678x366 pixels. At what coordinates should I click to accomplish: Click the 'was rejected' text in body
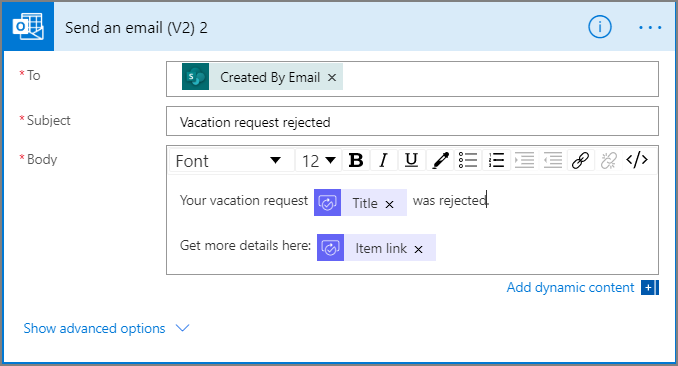click(450, 201)
